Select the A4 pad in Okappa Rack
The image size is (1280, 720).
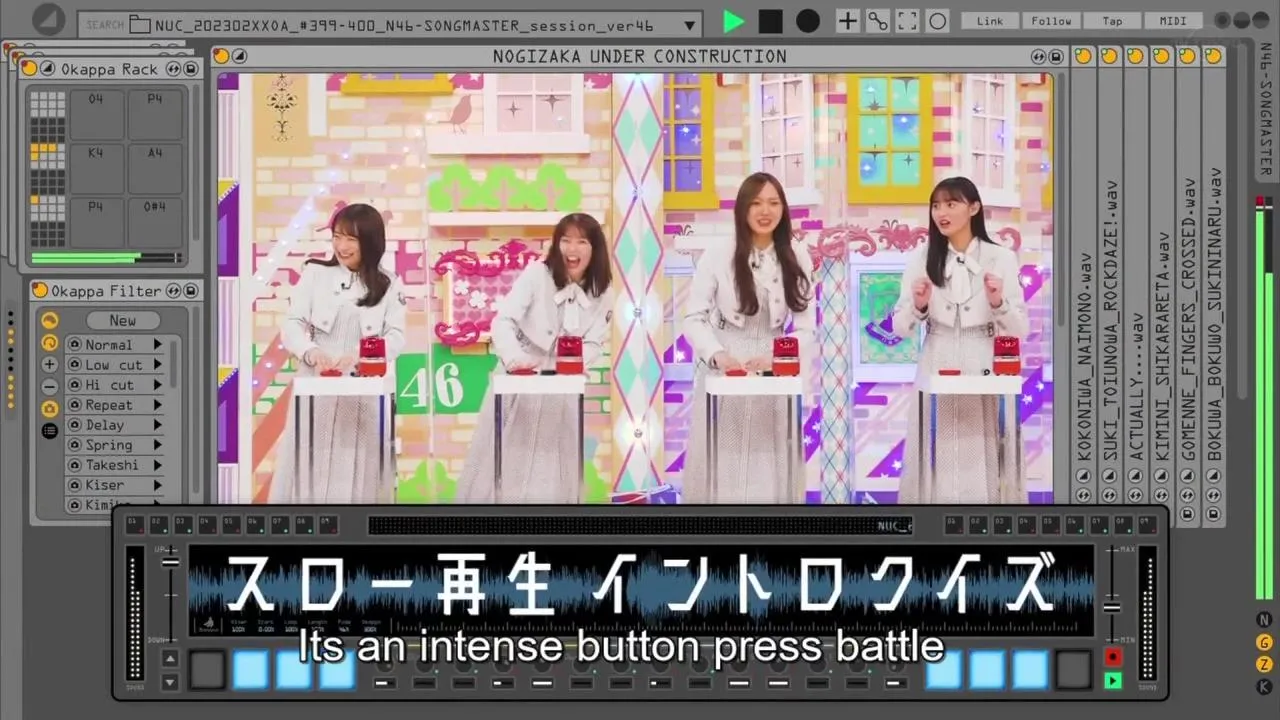coord(155,168)
